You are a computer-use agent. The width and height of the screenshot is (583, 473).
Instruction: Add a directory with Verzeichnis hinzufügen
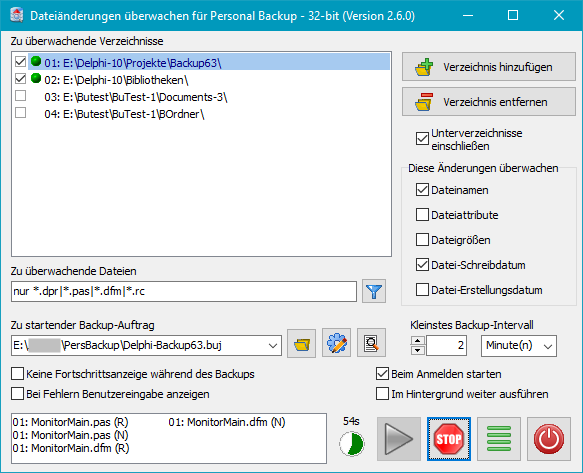click(489, 67)
